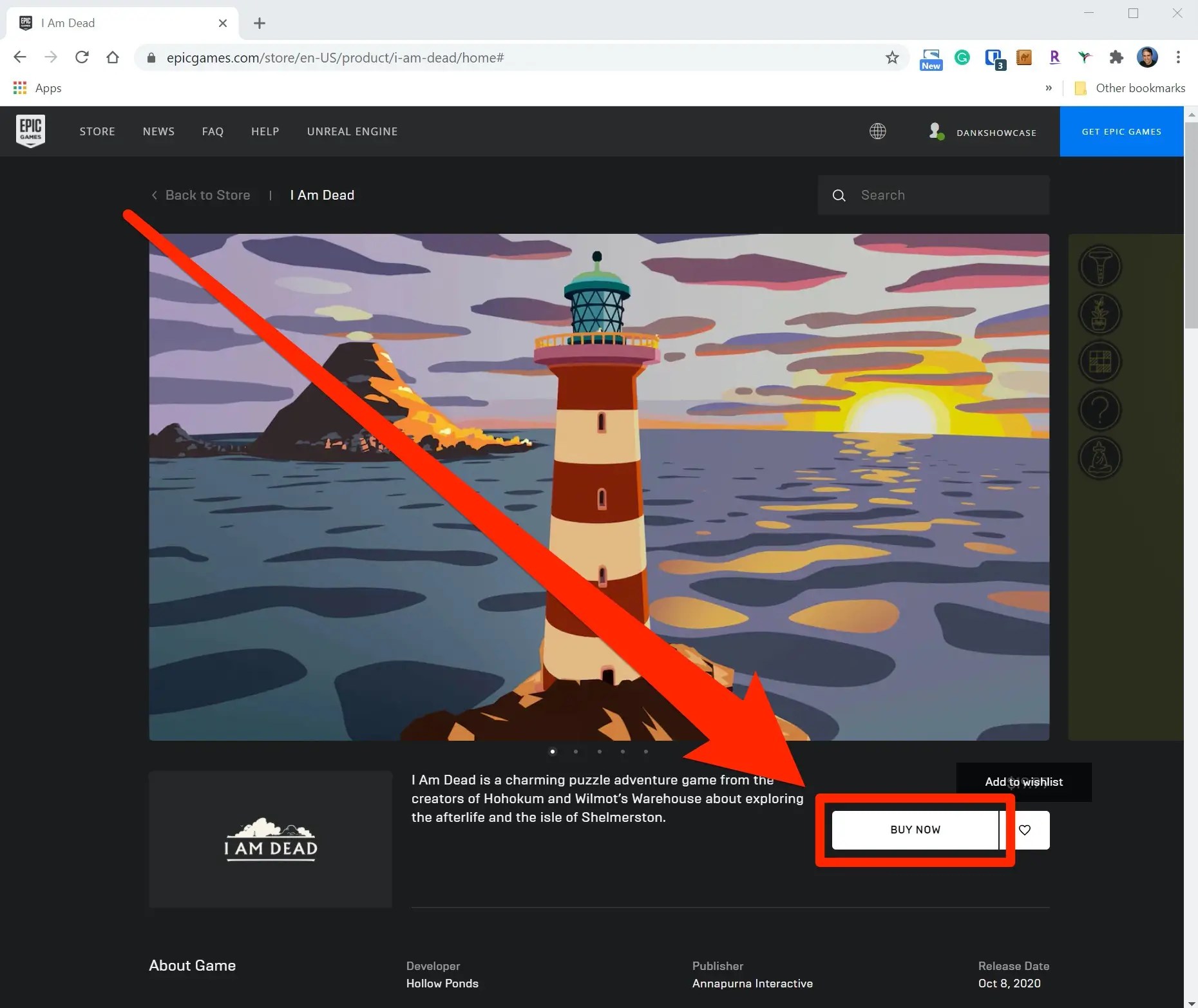This screenshot has height=1008, width=1198.
Task: Bookmark this page with the star
Action: 892,58
